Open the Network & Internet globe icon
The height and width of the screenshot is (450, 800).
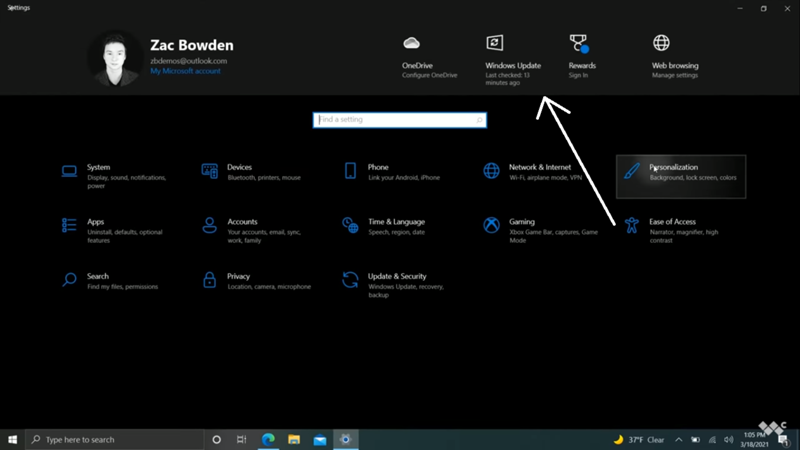click(491, 171)
